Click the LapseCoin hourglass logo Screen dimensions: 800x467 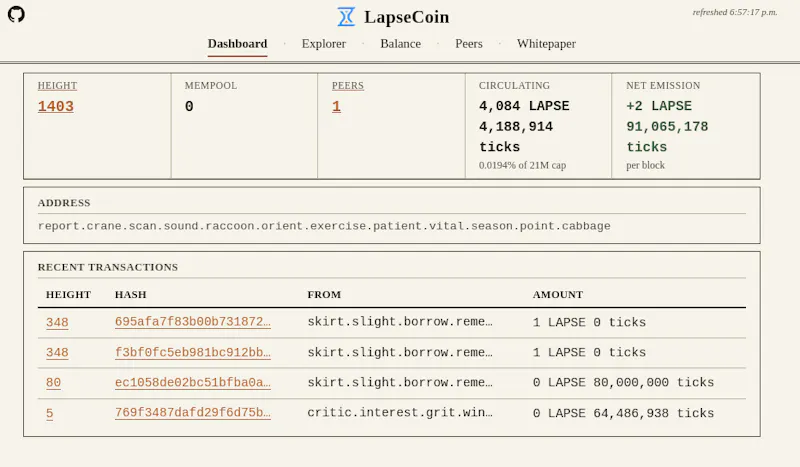coord(346,17)
